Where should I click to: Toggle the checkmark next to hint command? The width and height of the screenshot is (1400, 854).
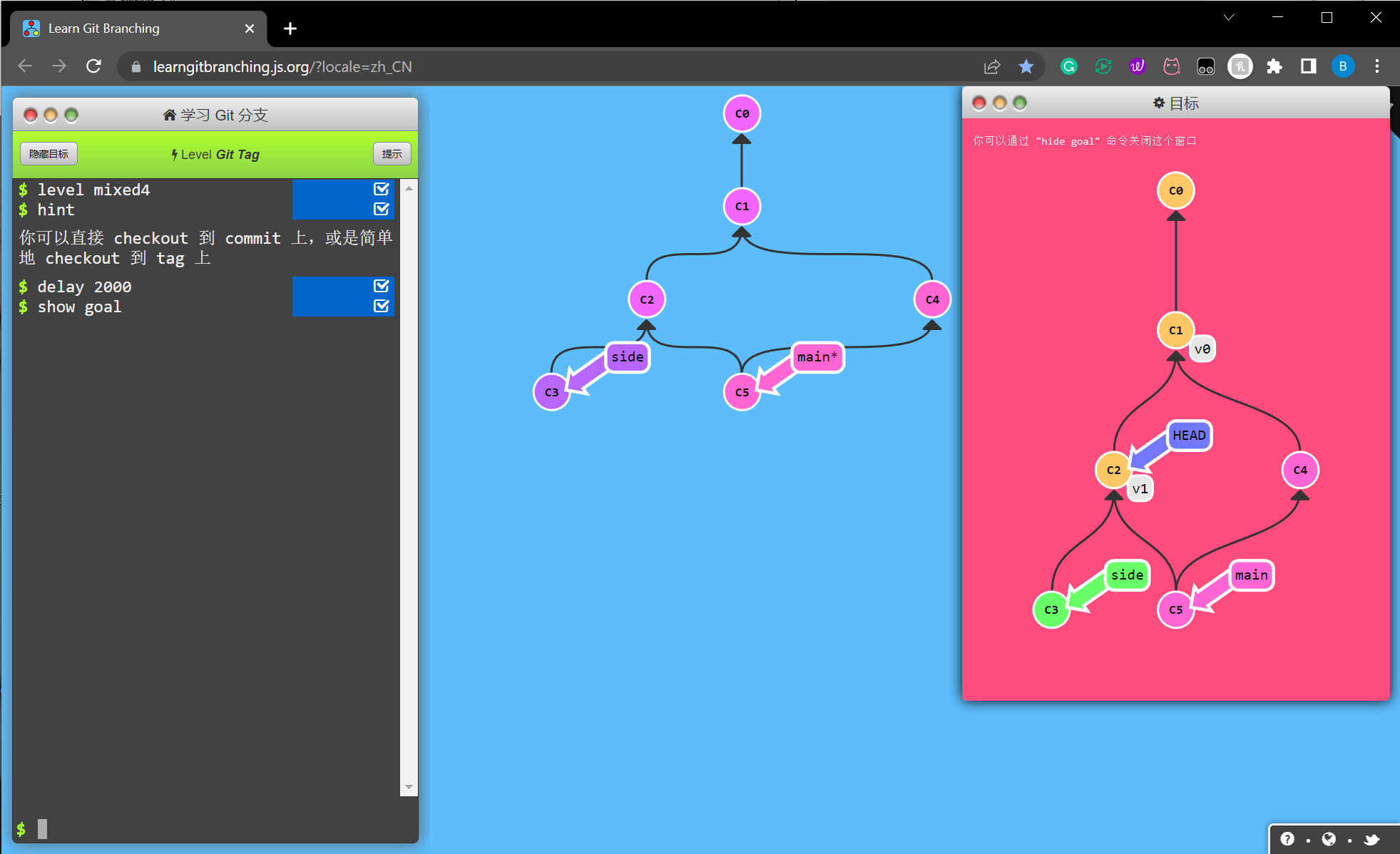[x=381, y=209]
